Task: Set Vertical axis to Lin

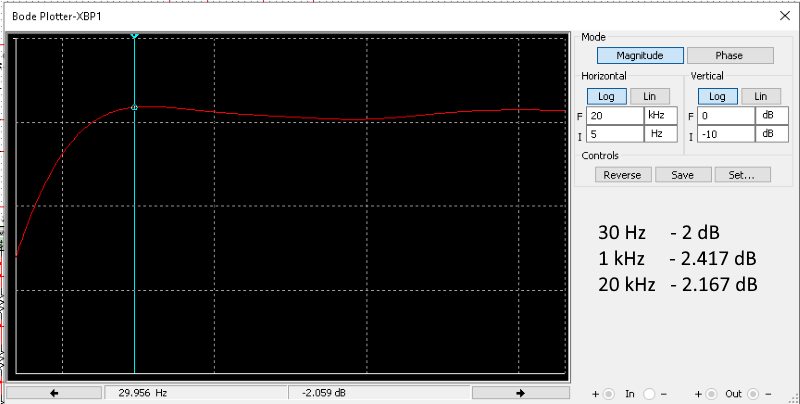Action: 760,96
